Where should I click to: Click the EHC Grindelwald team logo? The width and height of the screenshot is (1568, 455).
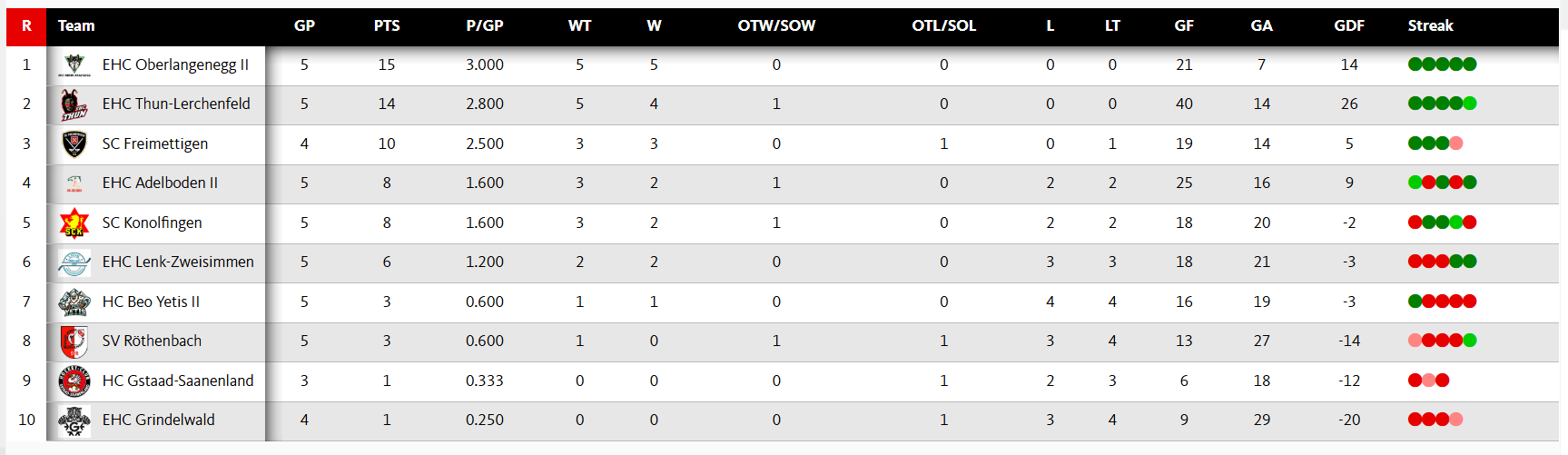coord(74,420)
